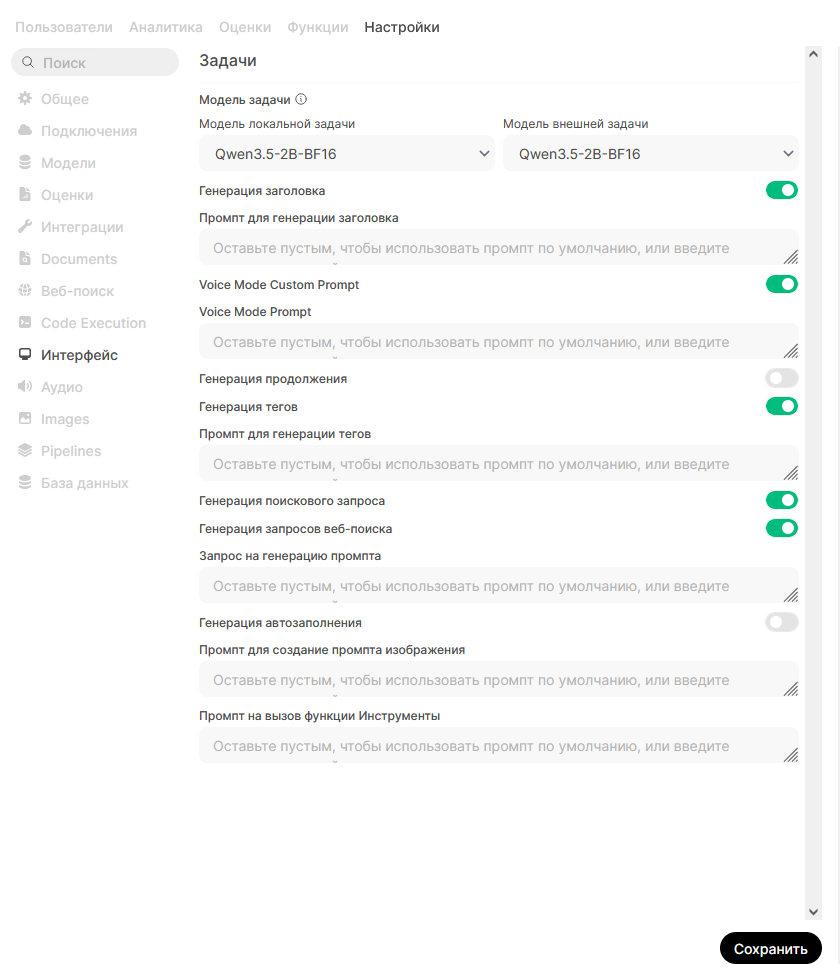Click the speaker icon for Аудио

pos(25,387)
